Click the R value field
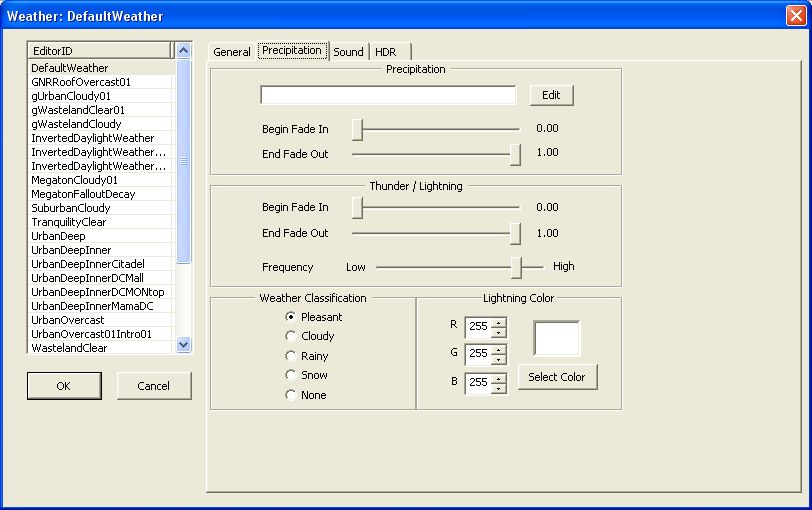 478,327
